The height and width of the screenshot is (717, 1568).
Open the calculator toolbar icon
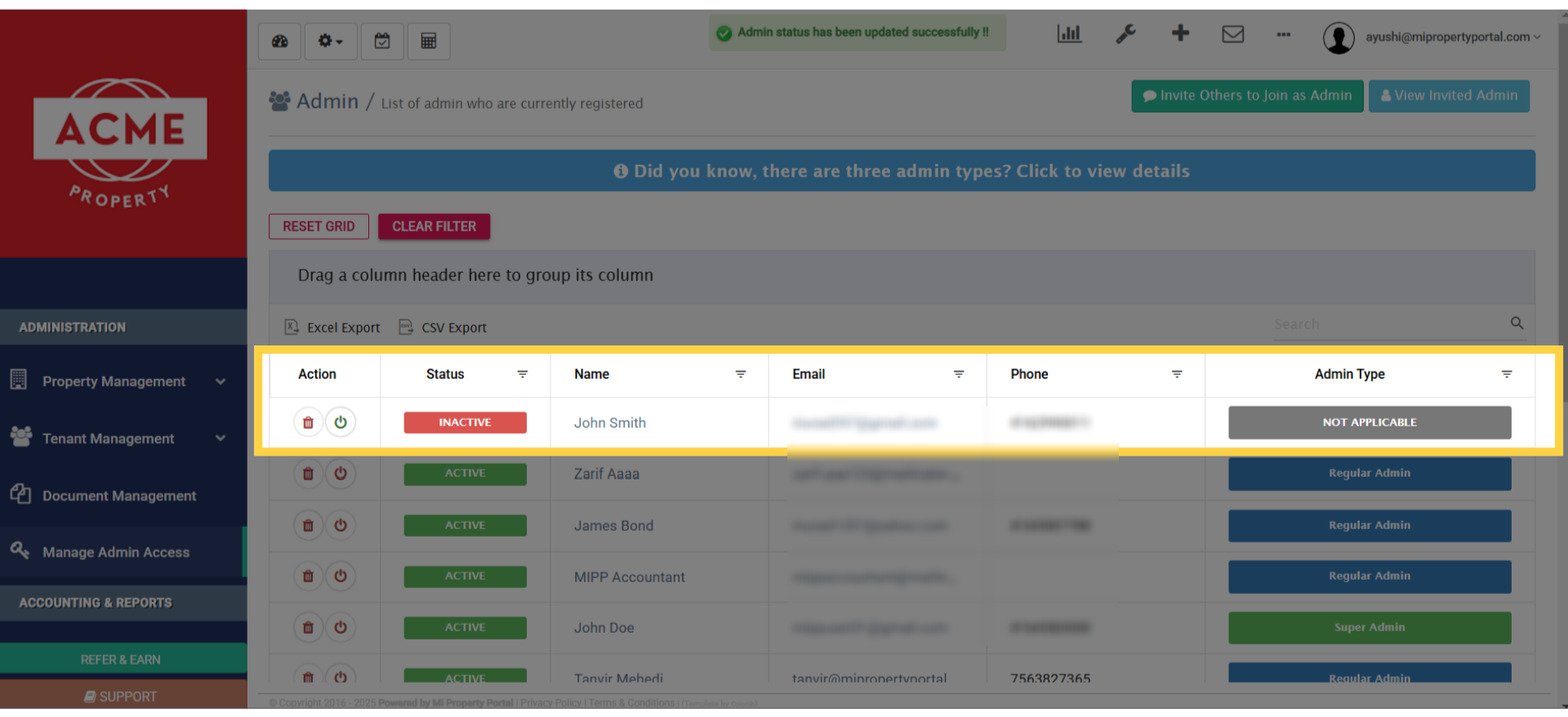pos(429,41)
